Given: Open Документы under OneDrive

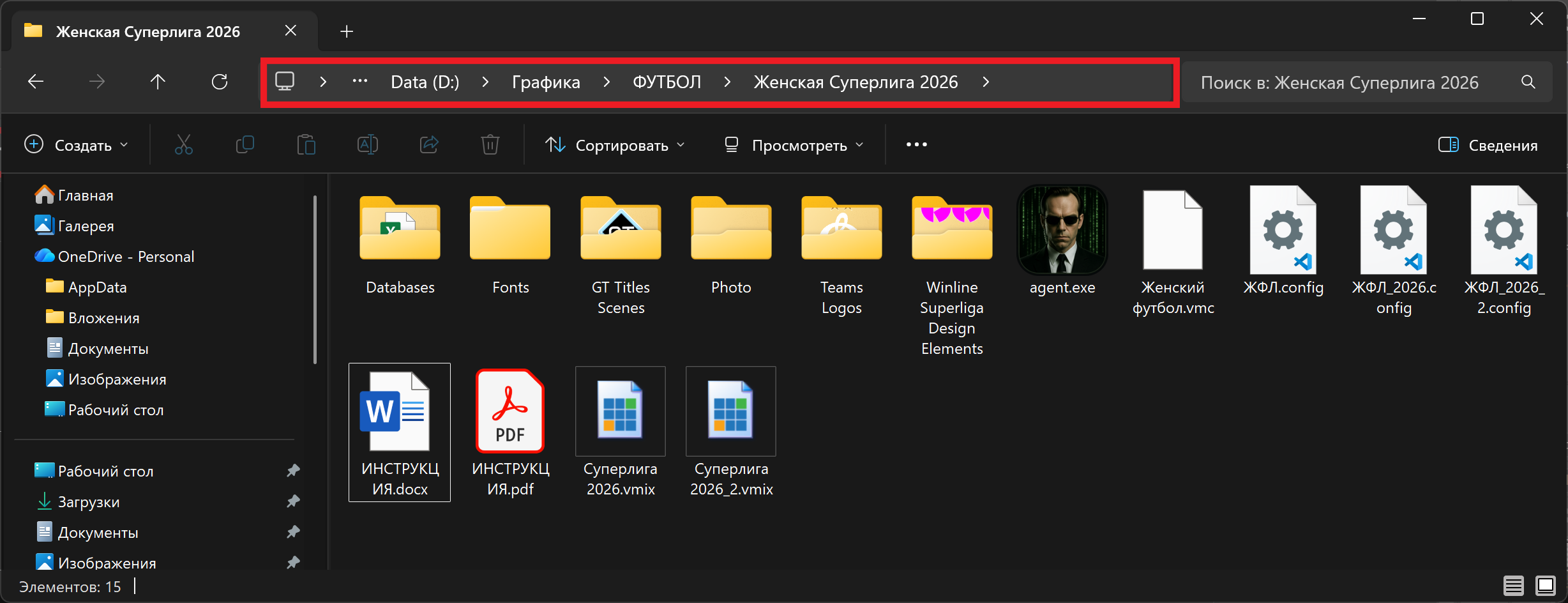Looking at the screenshot, I should 98,348.
